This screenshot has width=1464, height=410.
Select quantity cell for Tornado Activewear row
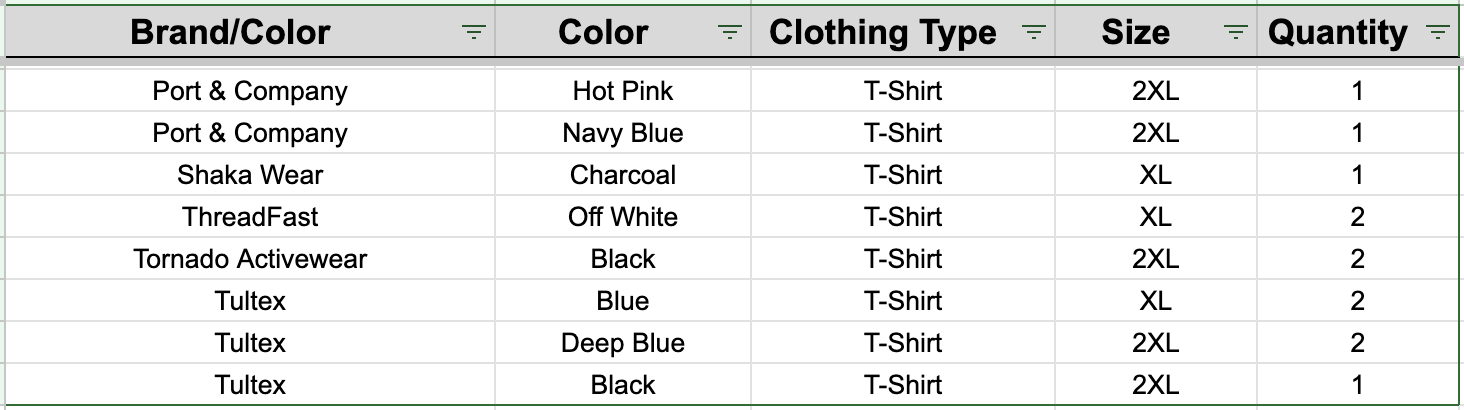tap(1357, 259)
